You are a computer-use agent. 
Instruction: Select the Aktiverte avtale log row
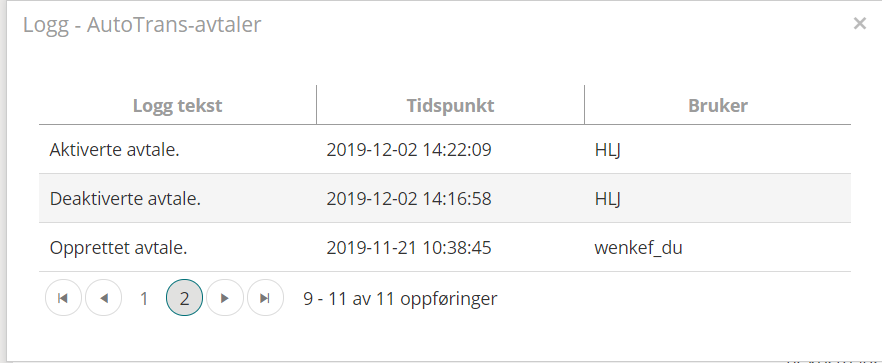(445, 150)
